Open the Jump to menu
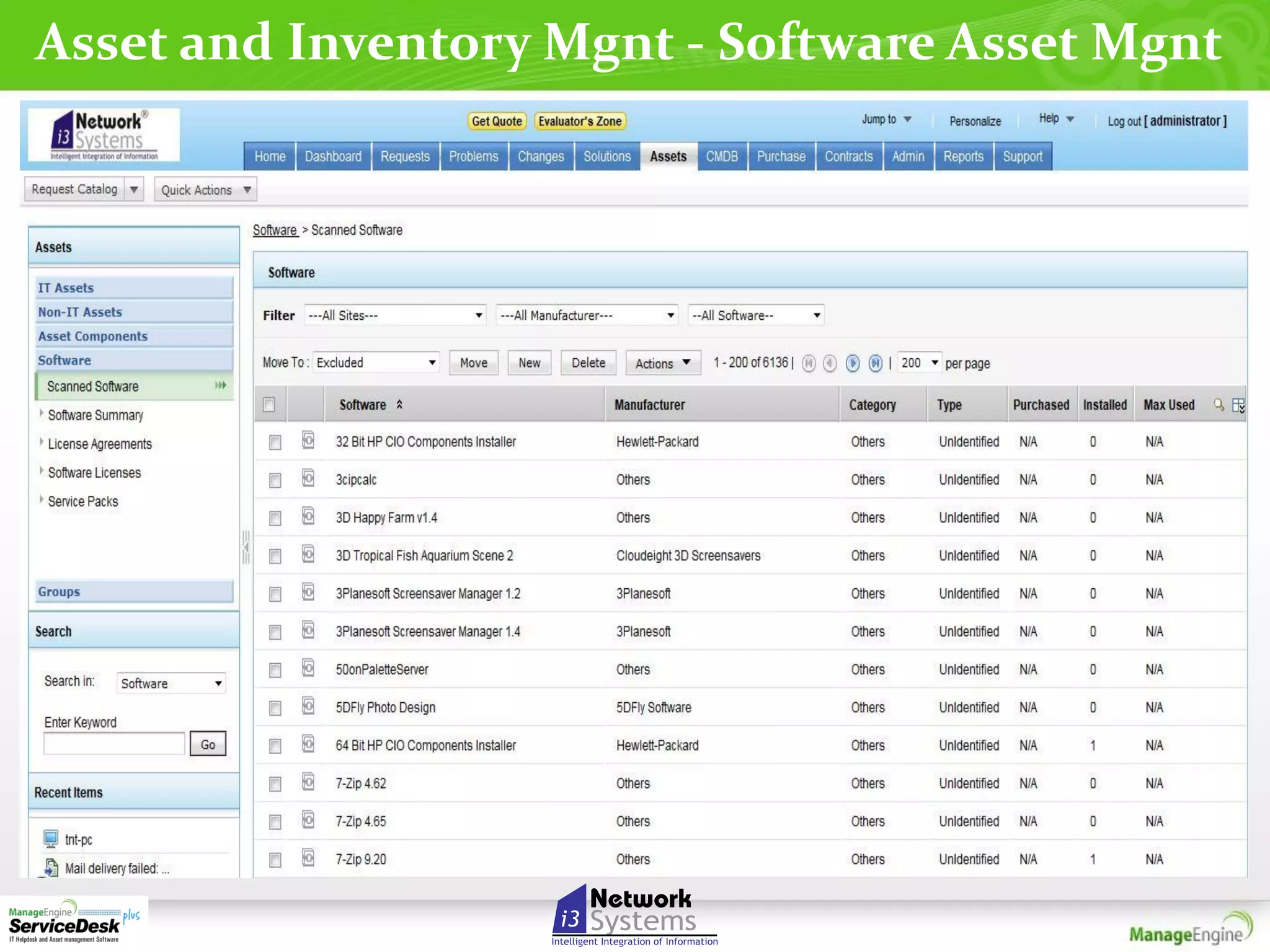The image size is (1270, 952). point(886,119)
